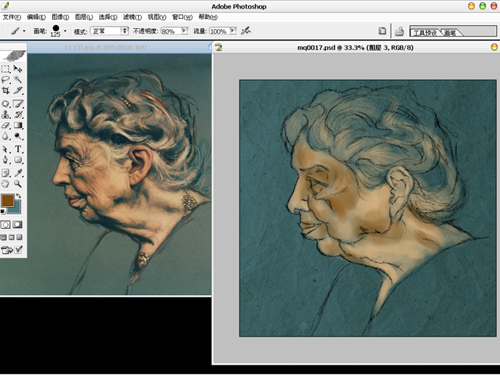
Task: Click the yellow window button of Photoshop
Action: pyautogui.click(x=471, y=6)
